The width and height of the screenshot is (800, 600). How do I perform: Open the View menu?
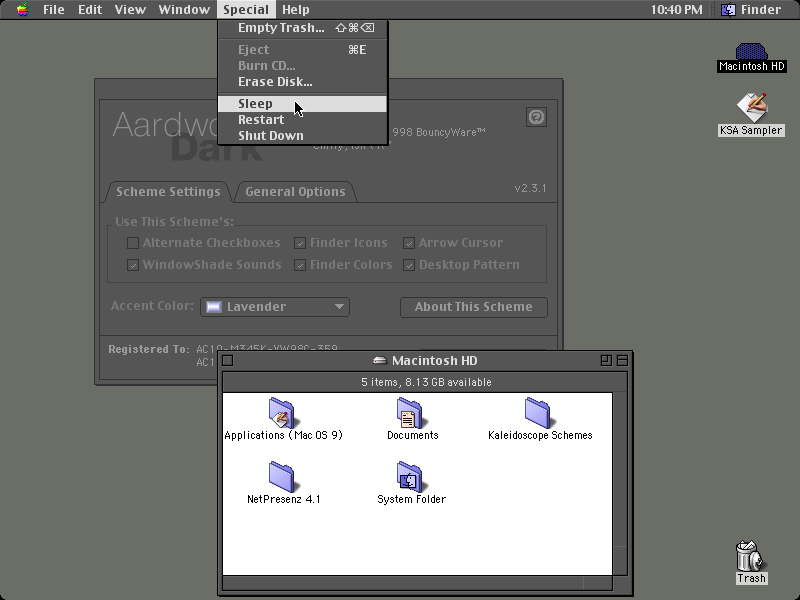tap(130, 10)
